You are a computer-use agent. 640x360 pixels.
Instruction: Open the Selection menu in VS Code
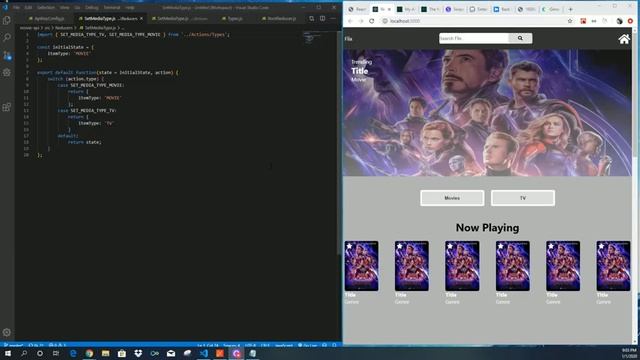click(46, 7)
